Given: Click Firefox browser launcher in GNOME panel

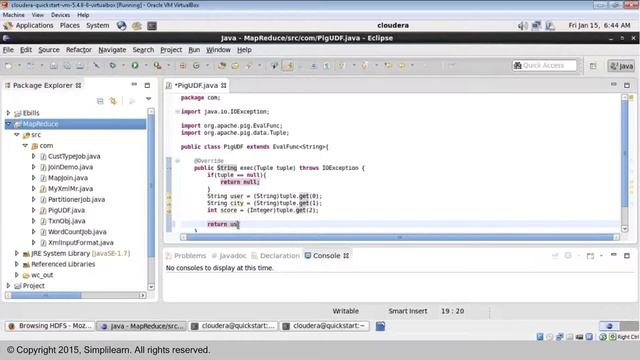Looking at the screenshot, I should pos(121,25).
